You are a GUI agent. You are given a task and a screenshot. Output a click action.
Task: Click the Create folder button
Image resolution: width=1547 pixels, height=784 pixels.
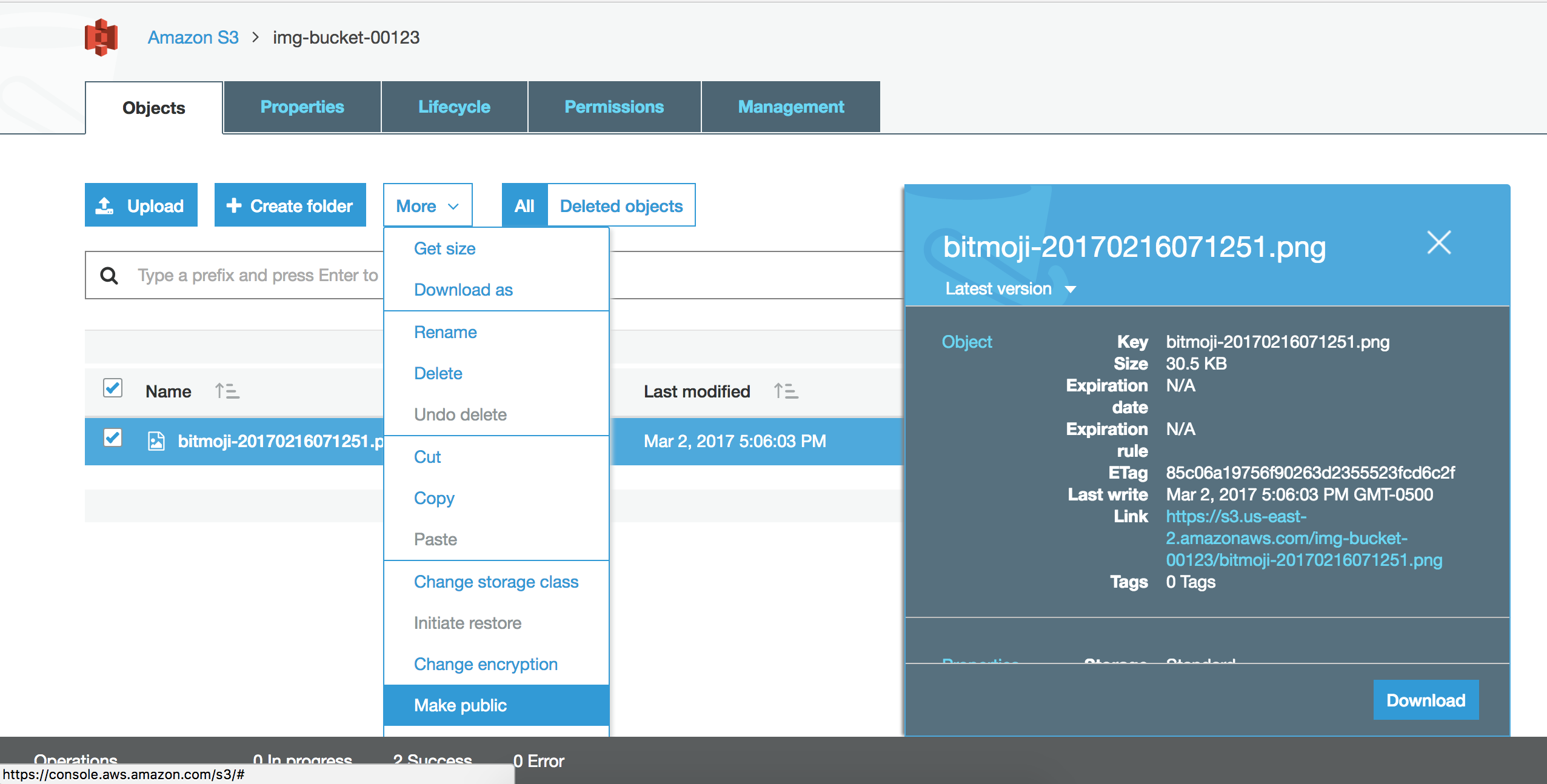(x=290, y=205)
